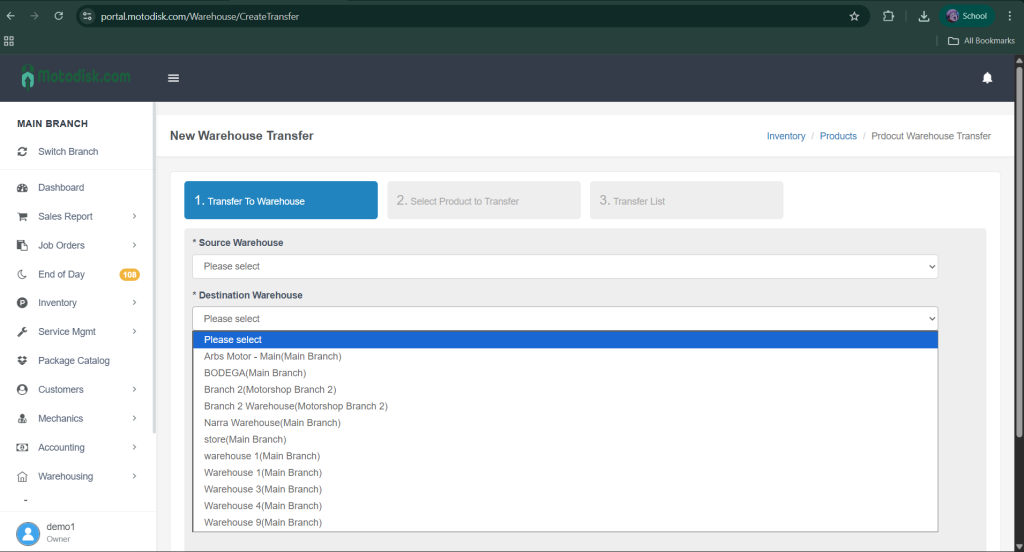Toggle the hamburger sidebar menu icon
This screenshot has width=1024, height=552.
pos(173,78)
